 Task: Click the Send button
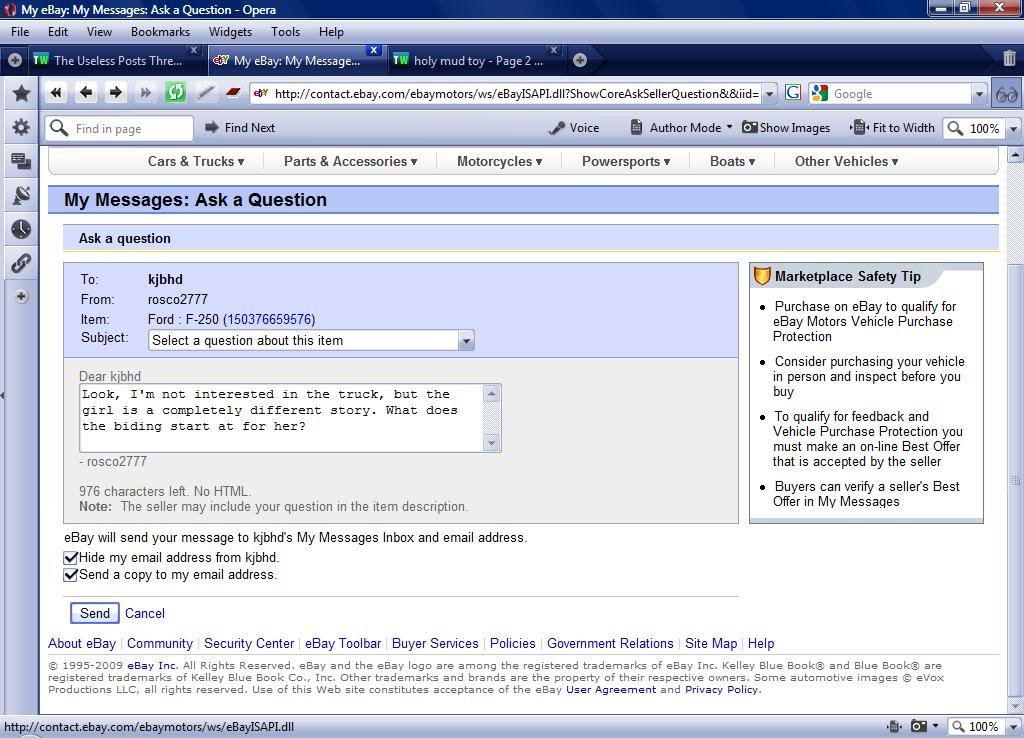tap(95, 613)
